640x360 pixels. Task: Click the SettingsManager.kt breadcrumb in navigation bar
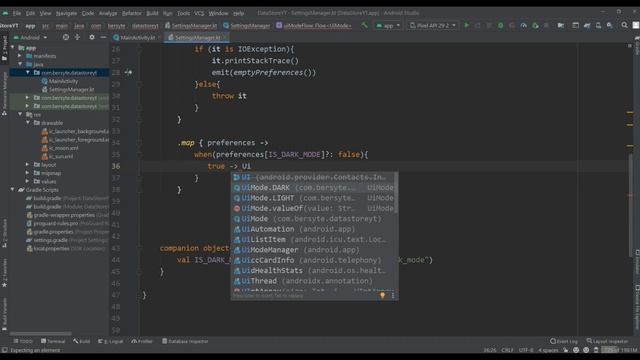191,25
